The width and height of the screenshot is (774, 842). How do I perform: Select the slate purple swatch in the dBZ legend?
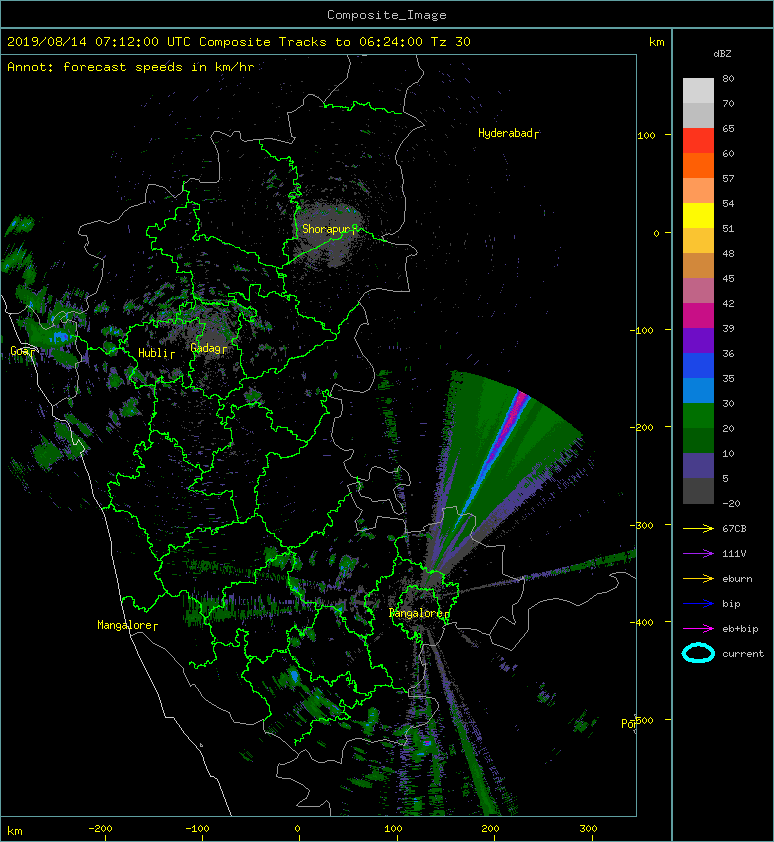pyautogui.click(x=698, y=466)
